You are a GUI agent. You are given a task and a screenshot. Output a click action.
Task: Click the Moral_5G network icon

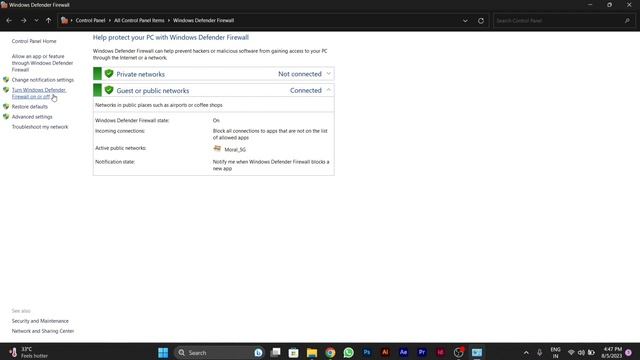pos(217,149)
